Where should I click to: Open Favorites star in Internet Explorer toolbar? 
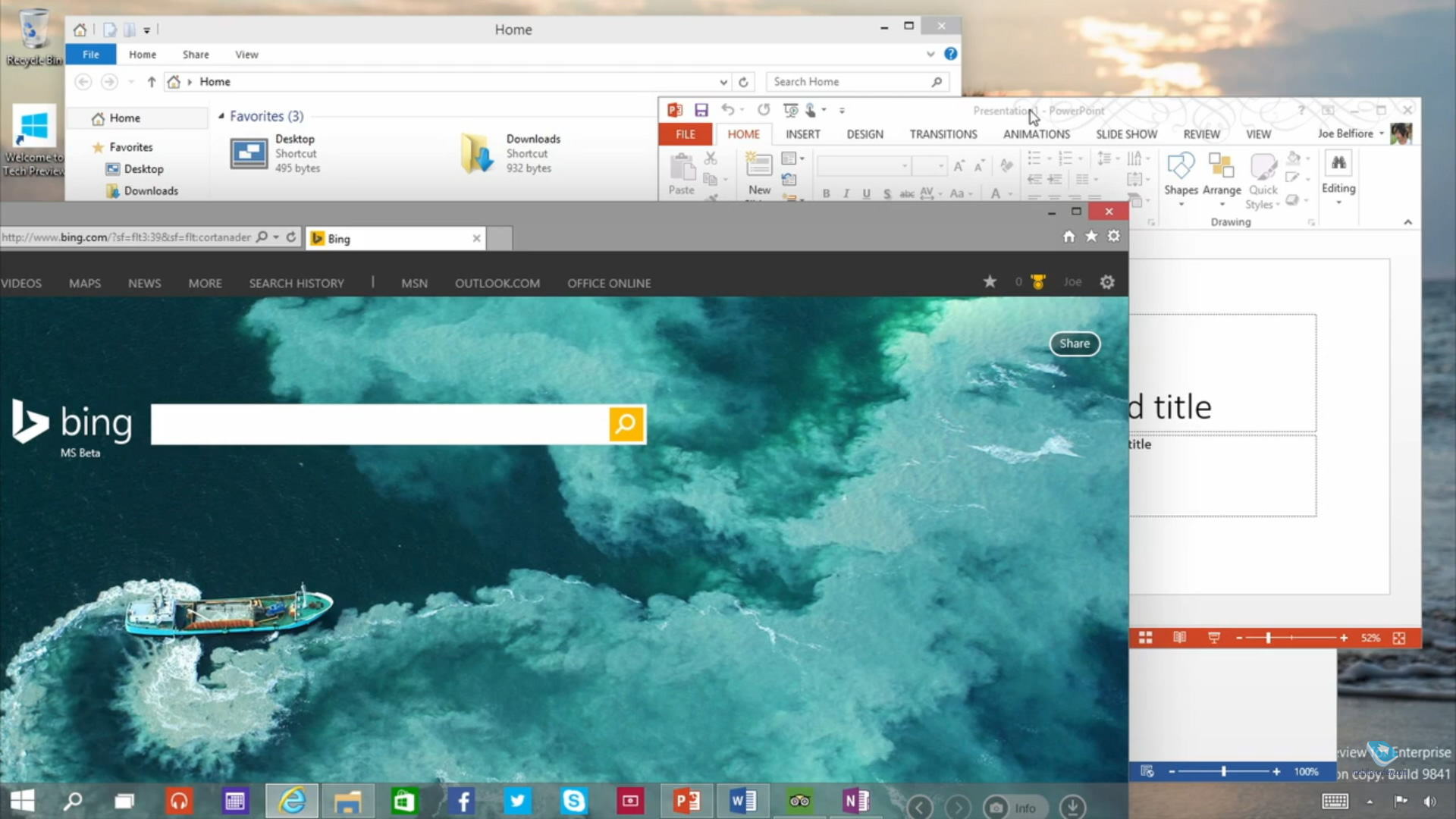(1091, 237)
